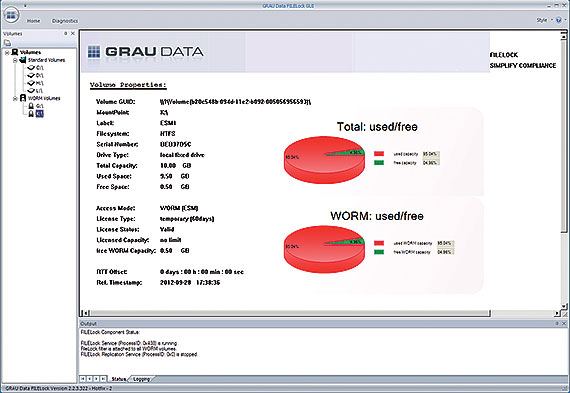Click padlock icon of highlighted WORM volume
Screen dimensions: 570x393
31,114
